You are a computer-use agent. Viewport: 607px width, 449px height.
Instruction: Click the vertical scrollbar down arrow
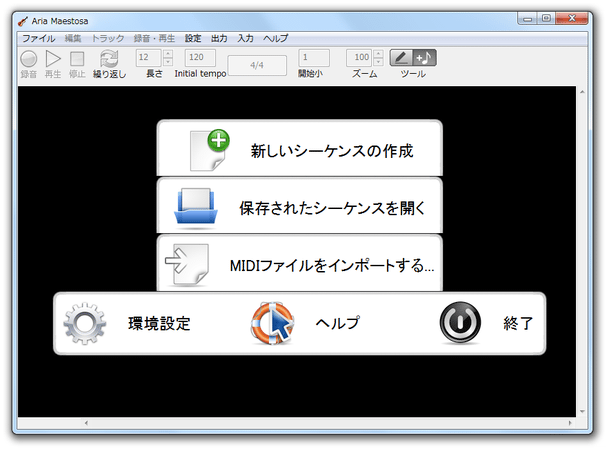pyautogui.click(x=582, y=411)
